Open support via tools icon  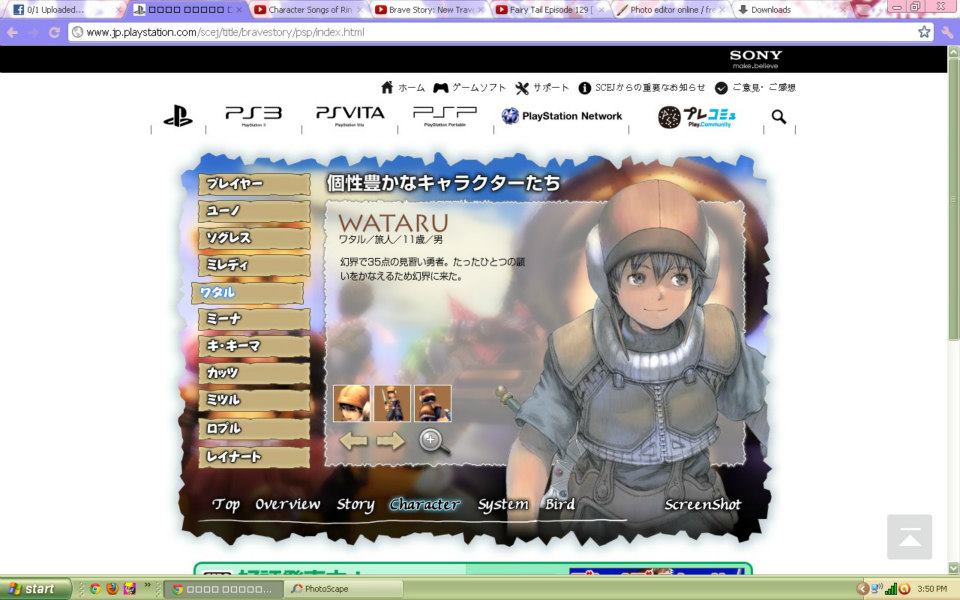pos(542,88)
